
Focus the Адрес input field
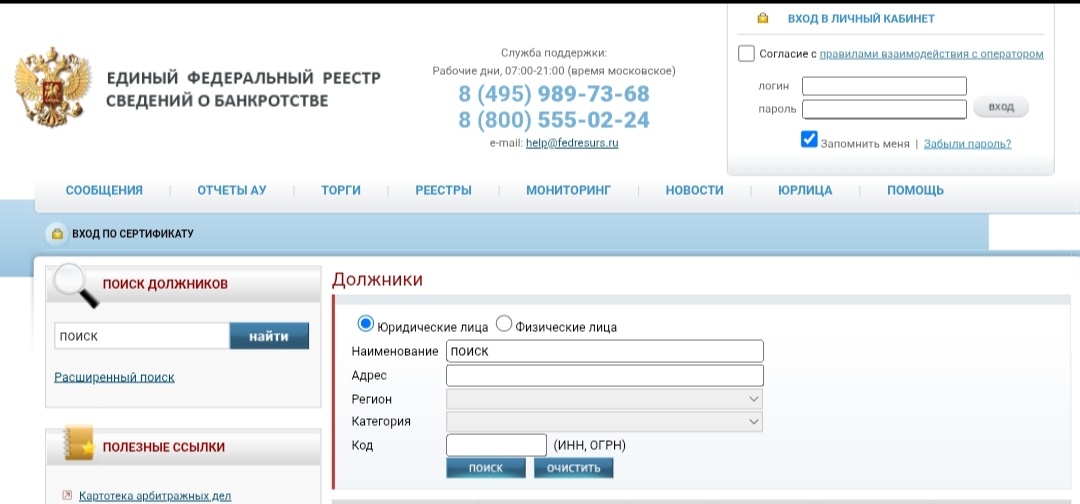[605, 375]
